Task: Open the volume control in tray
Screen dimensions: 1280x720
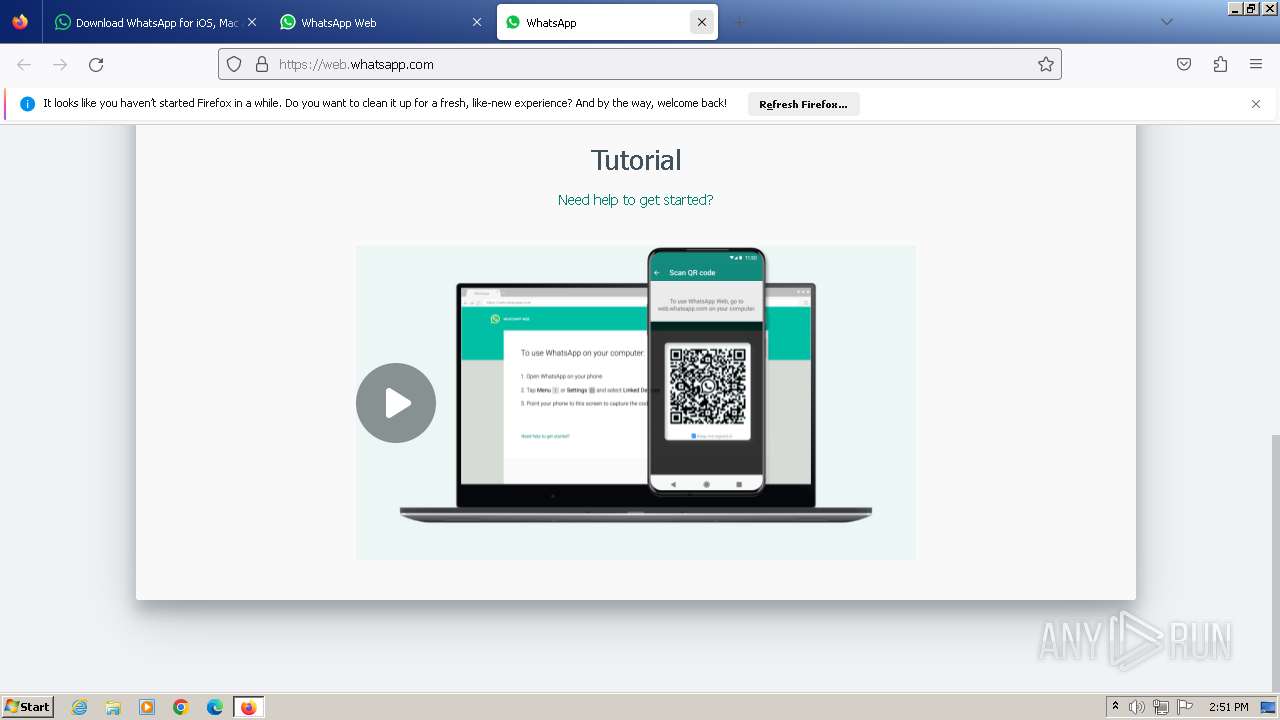Action: pos(1137,707)
